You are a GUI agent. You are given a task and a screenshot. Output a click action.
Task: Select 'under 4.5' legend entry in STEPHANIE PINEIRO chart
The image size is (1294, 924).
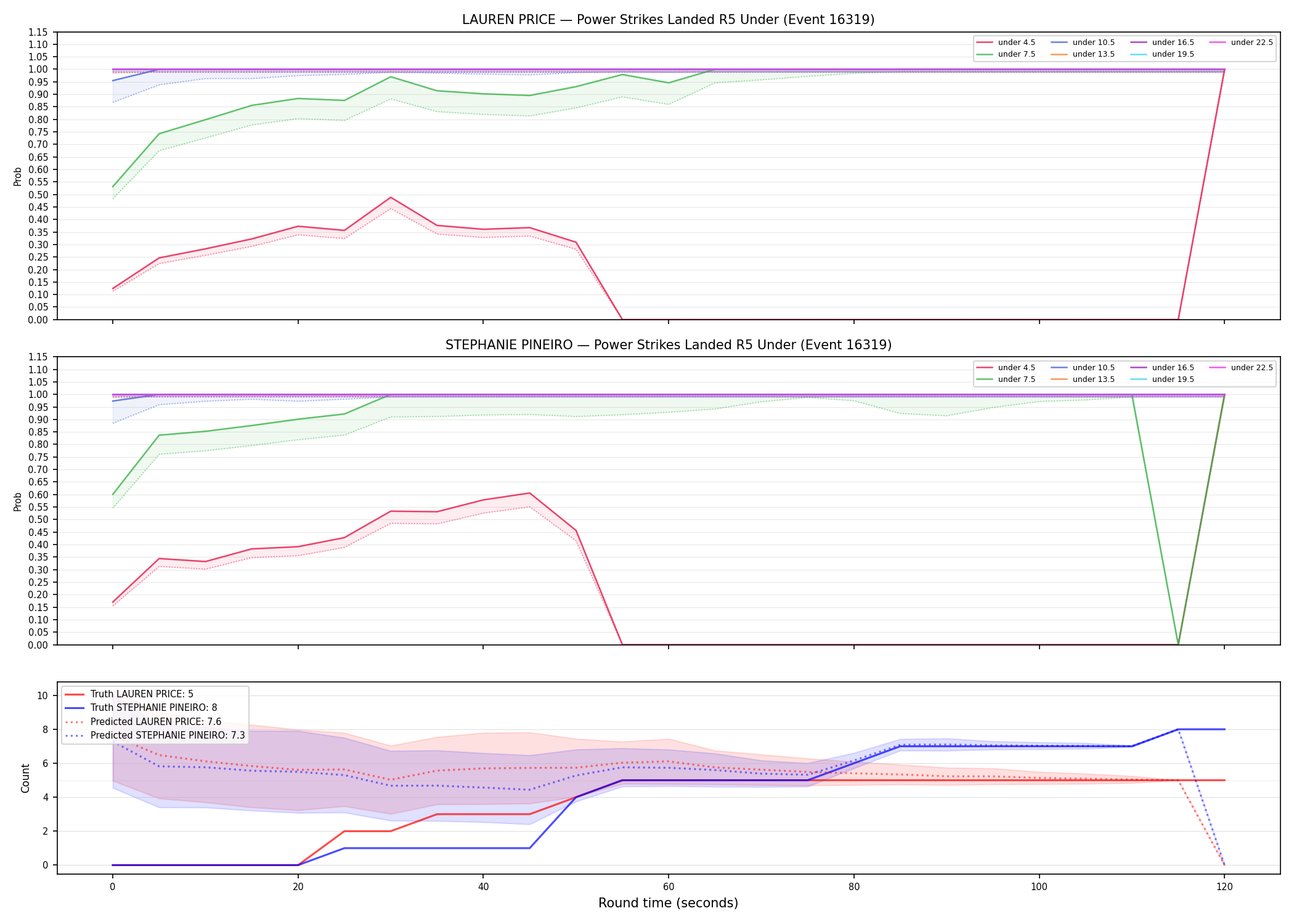(x=1006, y=368)
